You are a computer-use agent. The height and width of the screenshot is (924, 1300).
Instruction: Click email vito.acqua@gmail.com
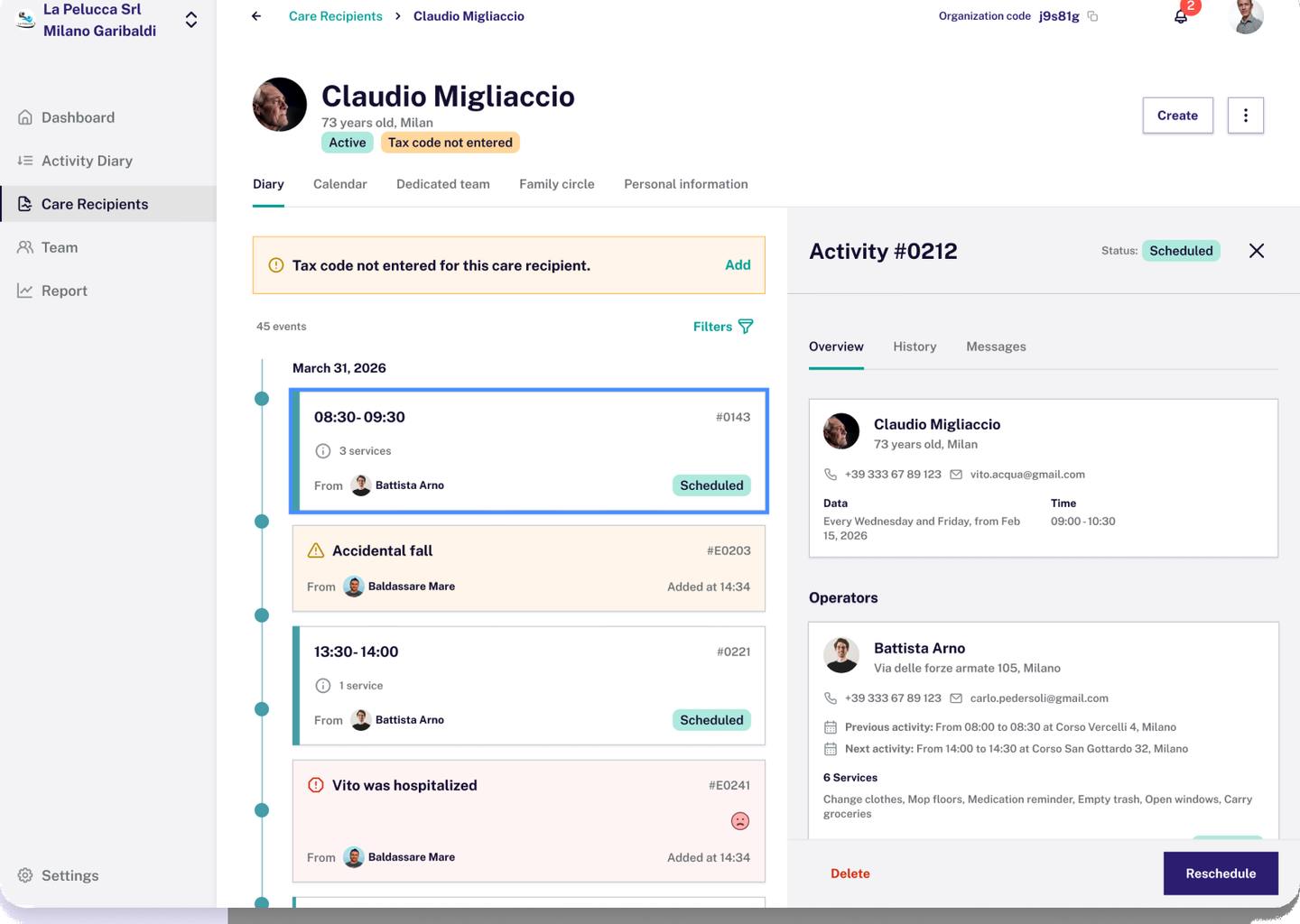1027,475
